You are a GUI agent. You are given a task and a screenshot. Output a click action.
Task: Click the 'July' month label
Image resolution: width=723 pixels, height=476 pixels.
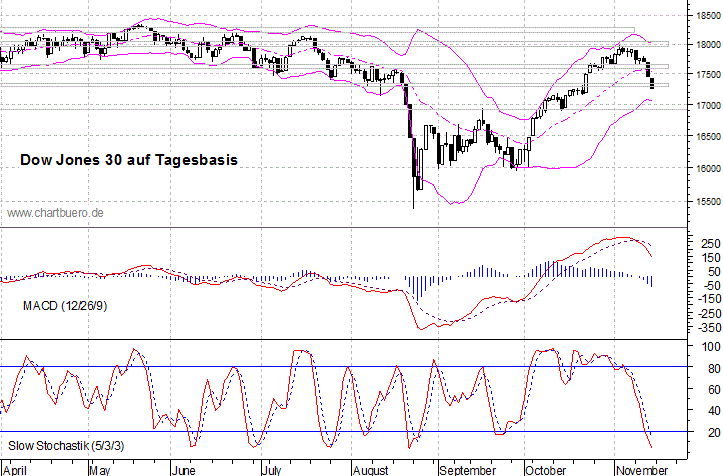coord(272,470)
